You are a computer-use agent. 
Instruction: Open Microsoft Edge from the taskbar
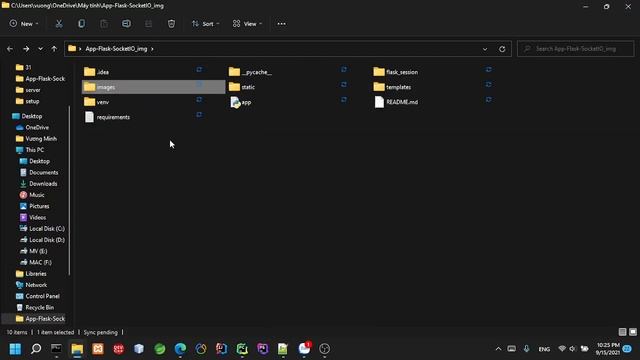180,349
